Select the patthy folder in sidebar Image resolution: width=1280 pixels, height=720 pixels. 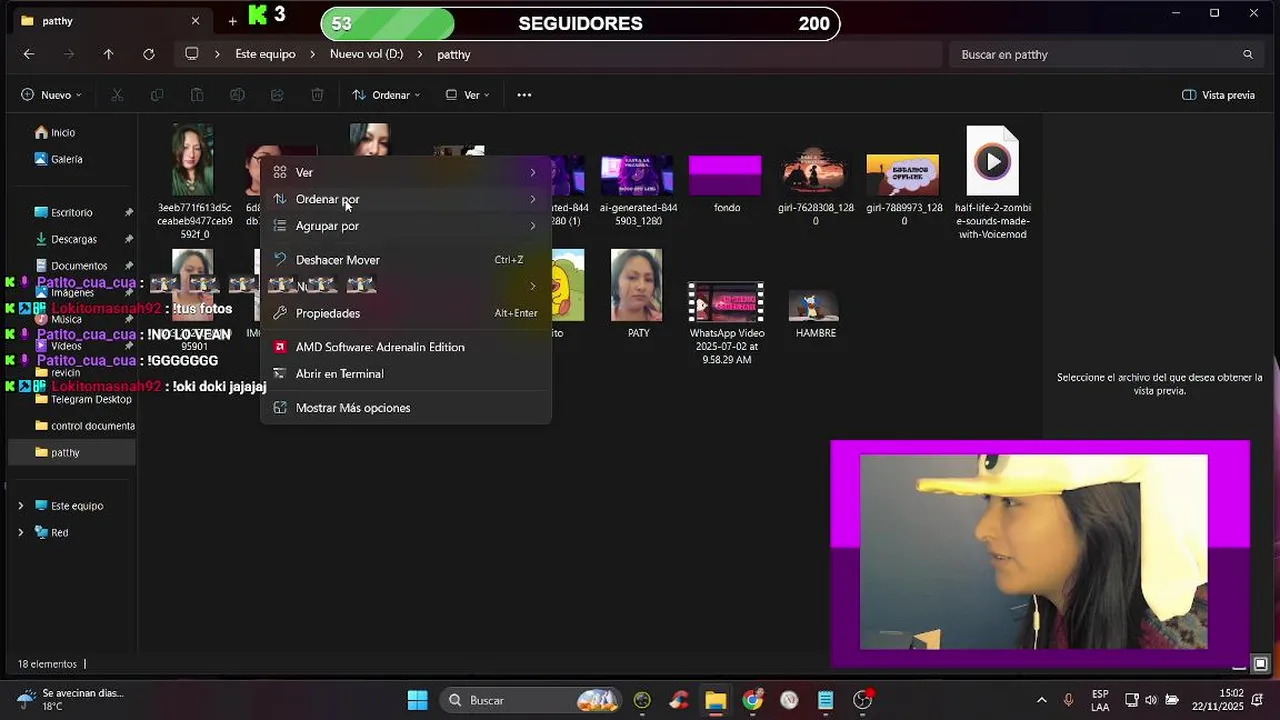(70, 452)
